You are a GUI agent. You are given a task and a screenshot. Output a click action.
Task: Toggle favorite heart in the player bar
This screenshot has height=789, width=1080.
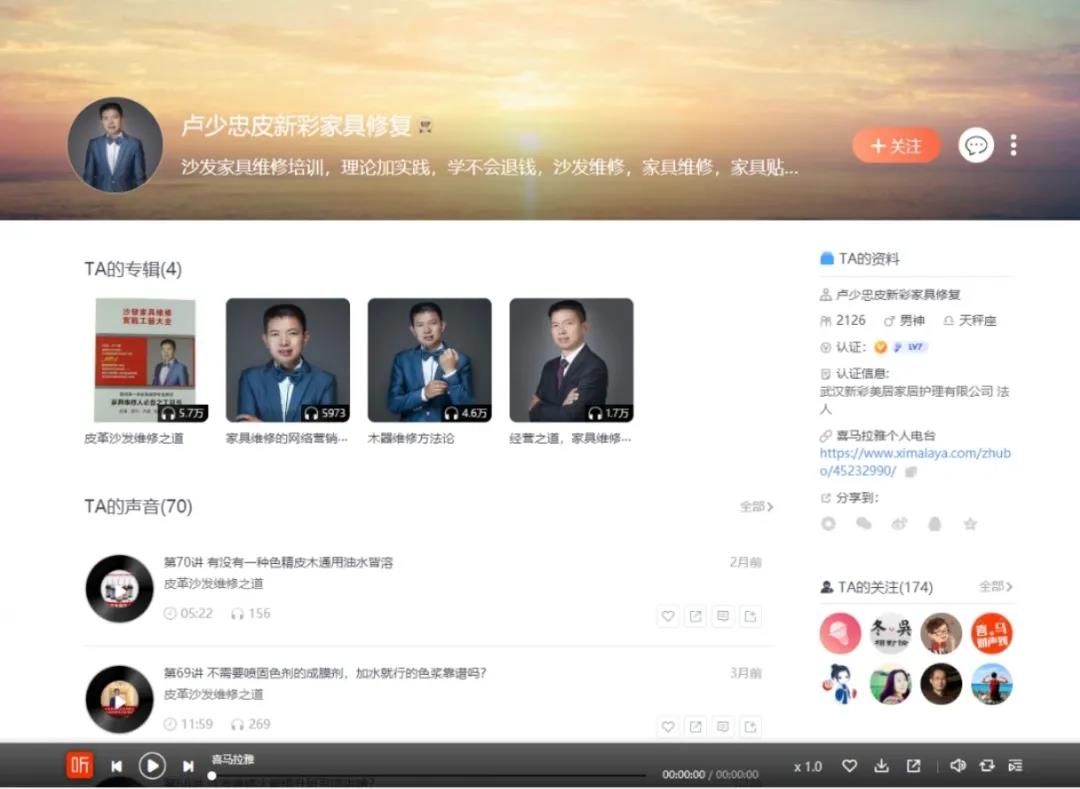pyautogui.click(x=849, y=766)
